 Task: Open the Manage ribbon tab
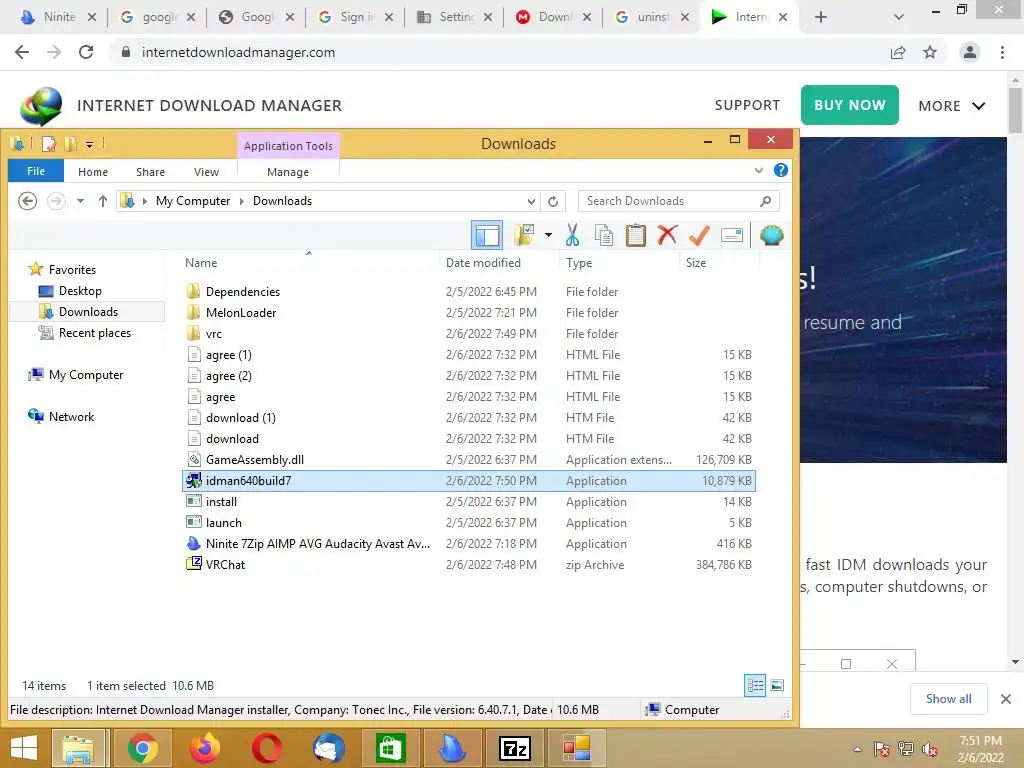click(x=288, y=172)
